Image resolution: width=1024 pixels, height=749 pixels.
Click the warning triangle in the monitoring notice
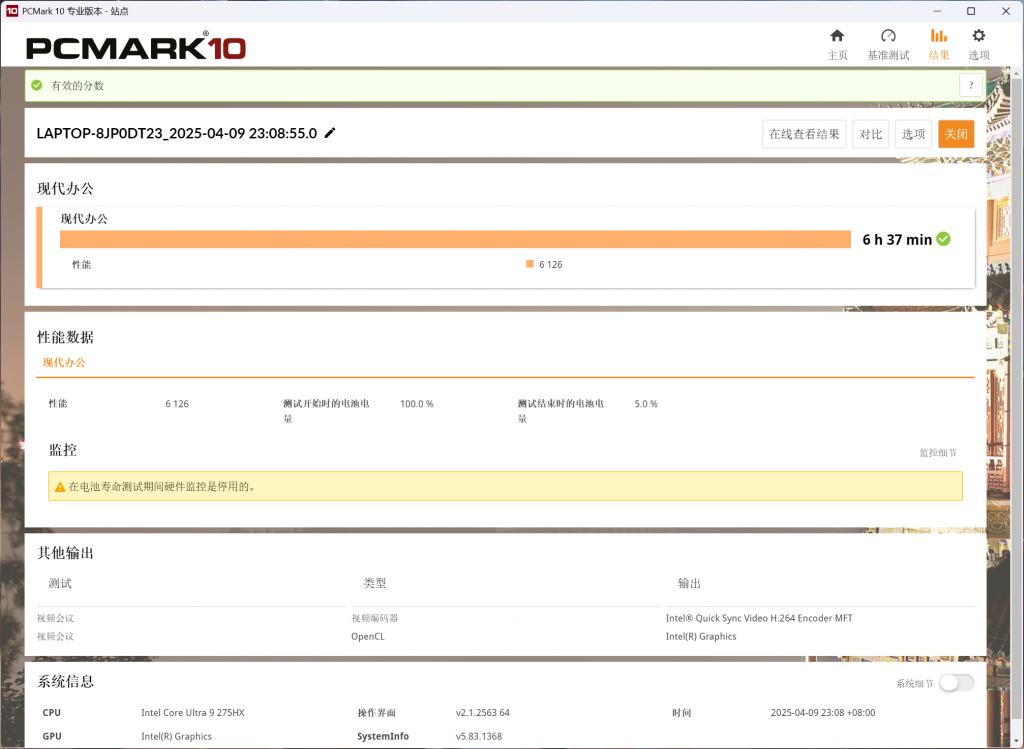(60, 486)
